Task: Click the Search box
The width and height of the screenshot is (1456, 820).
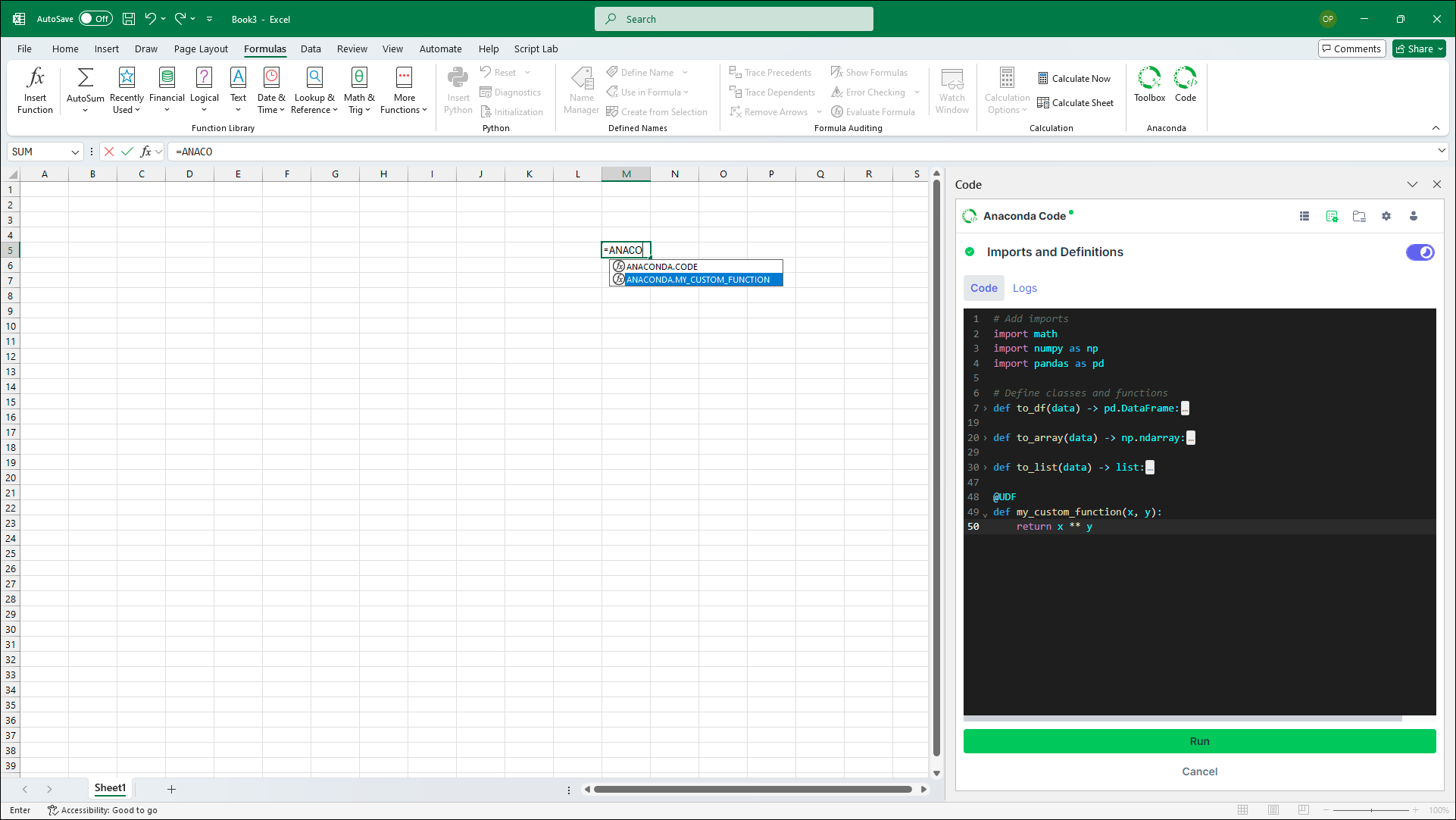Action: click(x=733, y=19)
